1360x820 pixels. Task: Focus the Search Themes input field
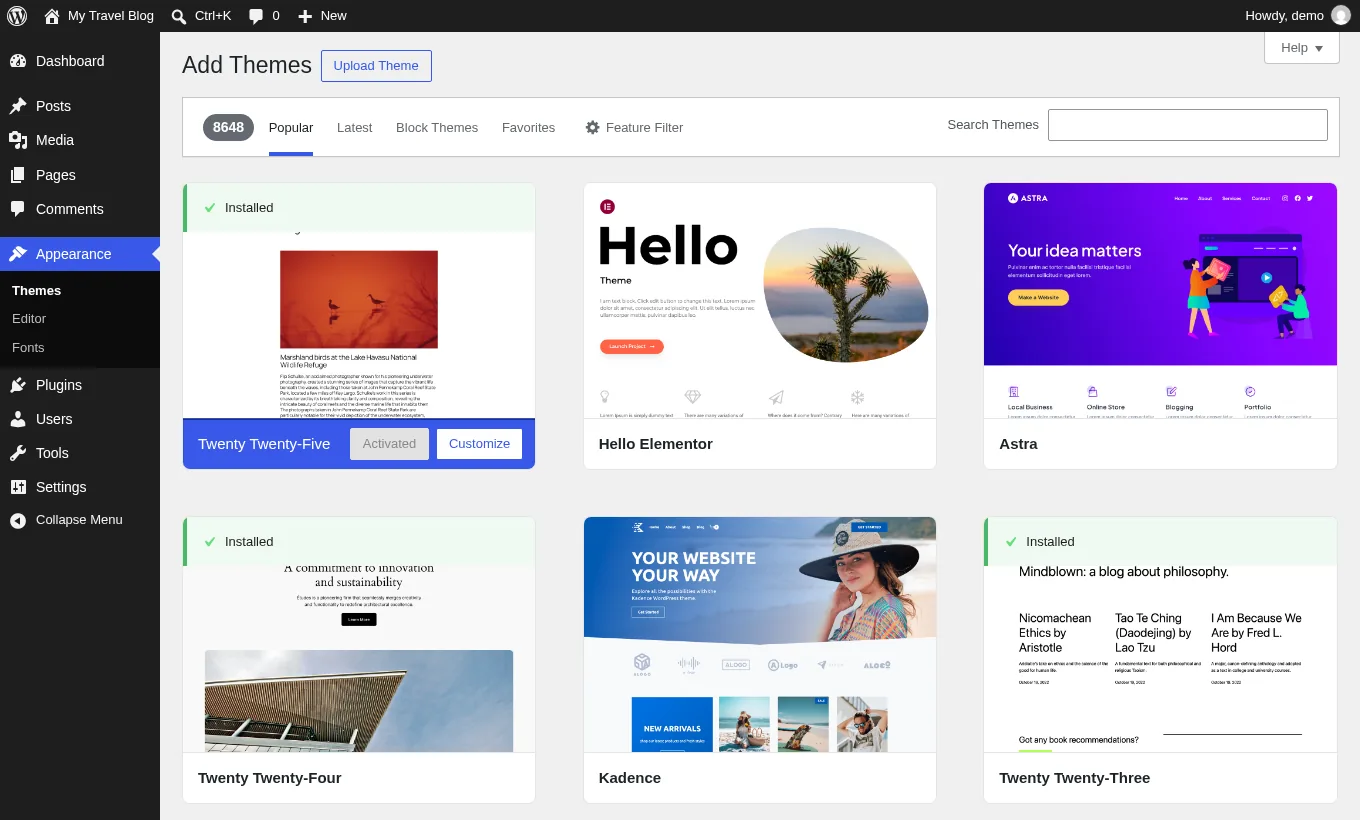1188,125
